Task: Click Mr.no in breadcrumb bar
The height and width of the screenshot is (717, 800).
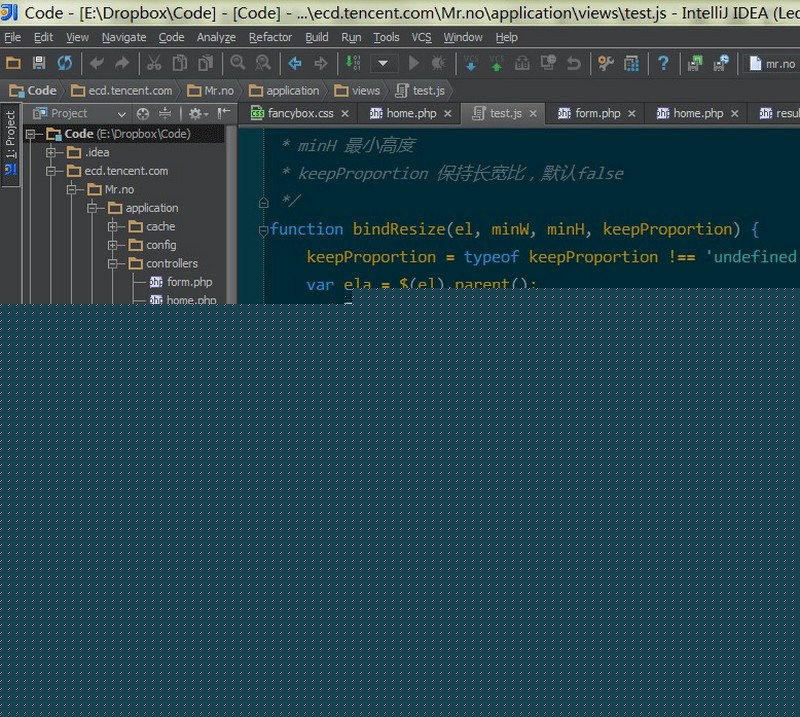Action: point(211,91)
